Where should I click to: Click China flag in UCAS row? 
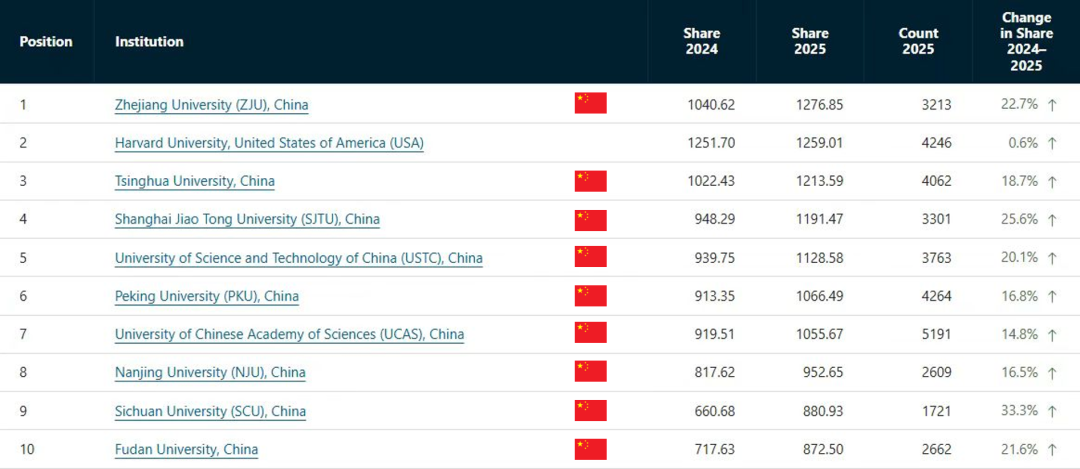(591, 333)
